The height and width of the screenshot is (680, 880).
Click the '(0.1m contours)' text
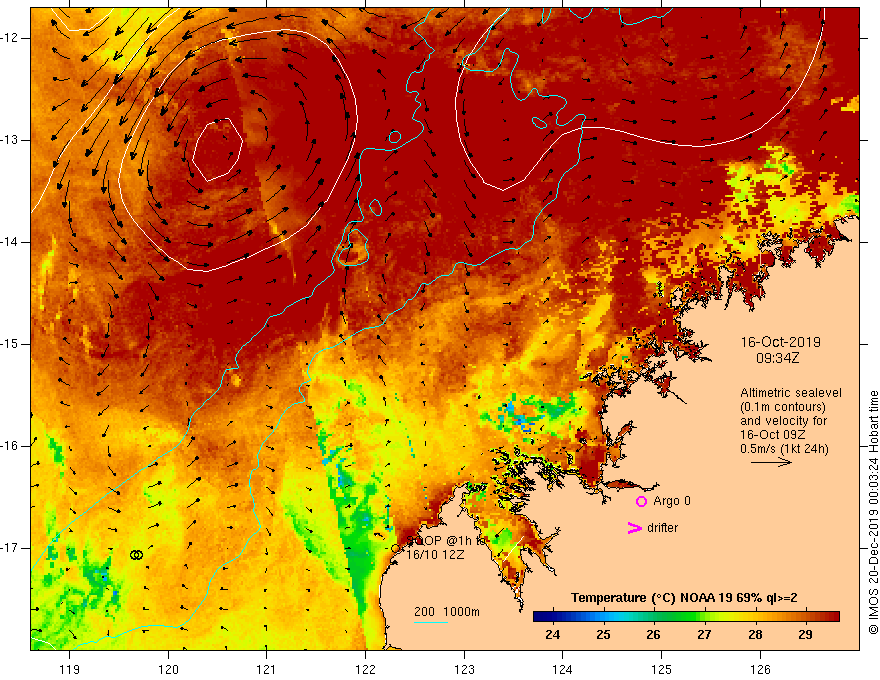782,407
